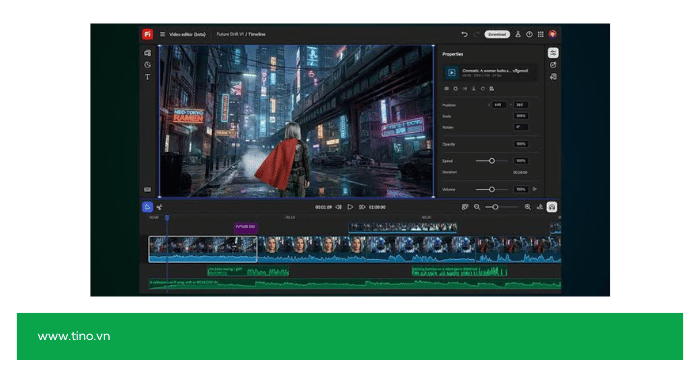Click the Position X value field
The height and width of the screenshot is (375, 700).
pos(498,105)
